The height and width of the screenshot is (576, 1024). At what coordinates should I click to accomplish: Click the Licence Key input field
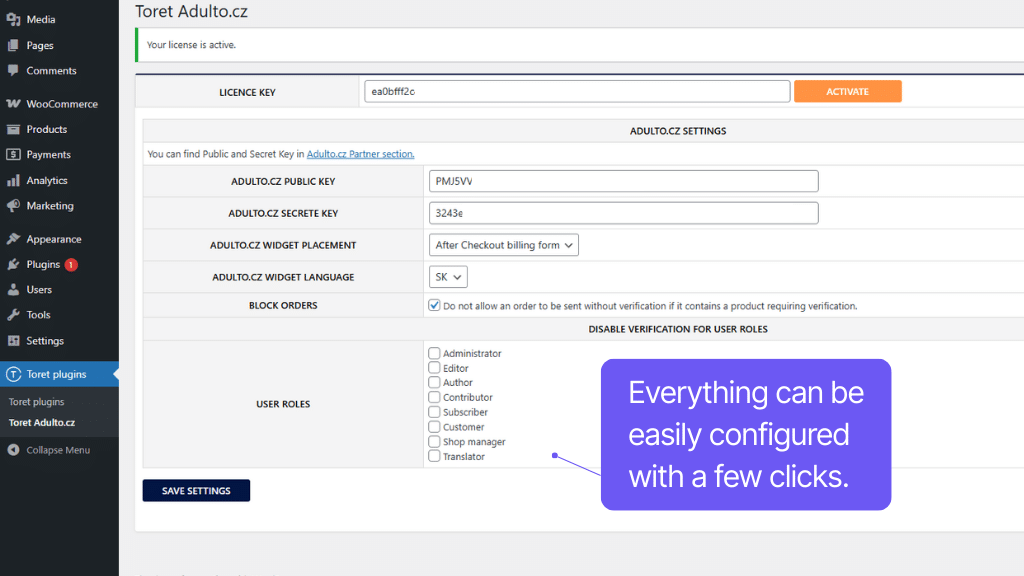click(577, 91)
